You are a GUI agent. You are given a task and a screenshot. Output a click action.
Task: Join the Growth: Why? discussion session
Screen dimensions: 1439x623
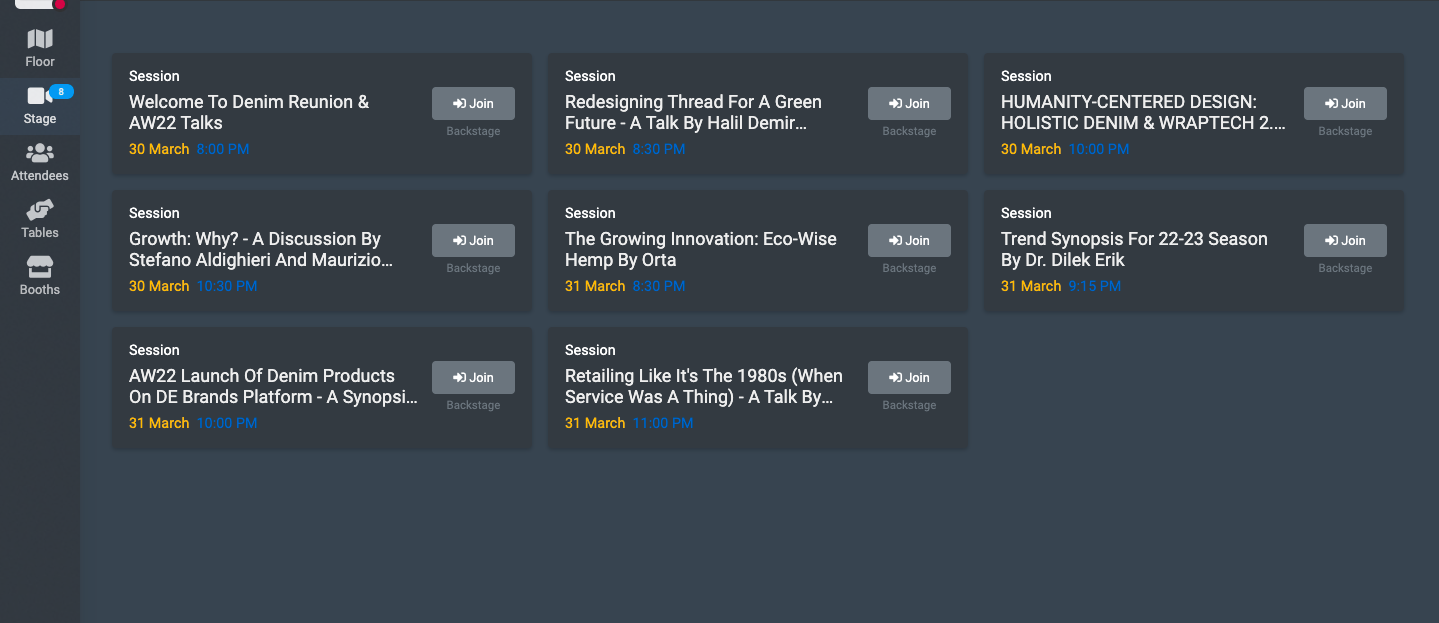[x=473, y=240]
